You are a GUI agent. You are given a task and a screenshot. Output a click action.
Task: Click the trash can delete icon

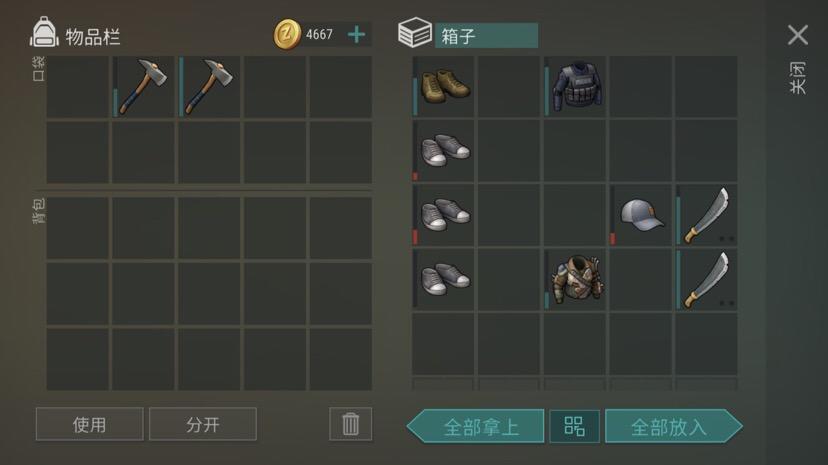351,424
